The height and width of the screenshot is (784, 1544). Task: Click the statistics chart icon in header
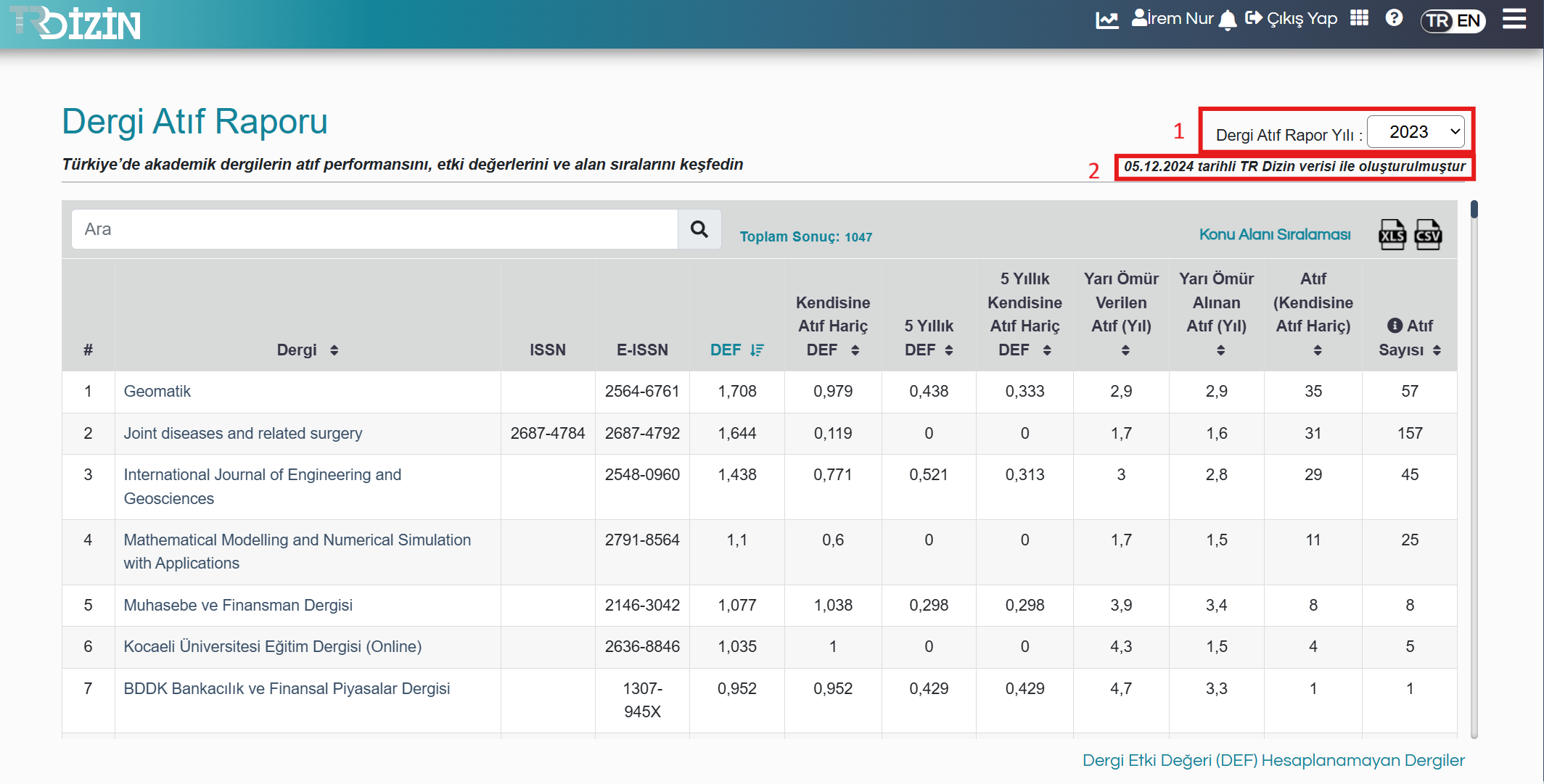pyautogui.click(x=1106, y=20)
